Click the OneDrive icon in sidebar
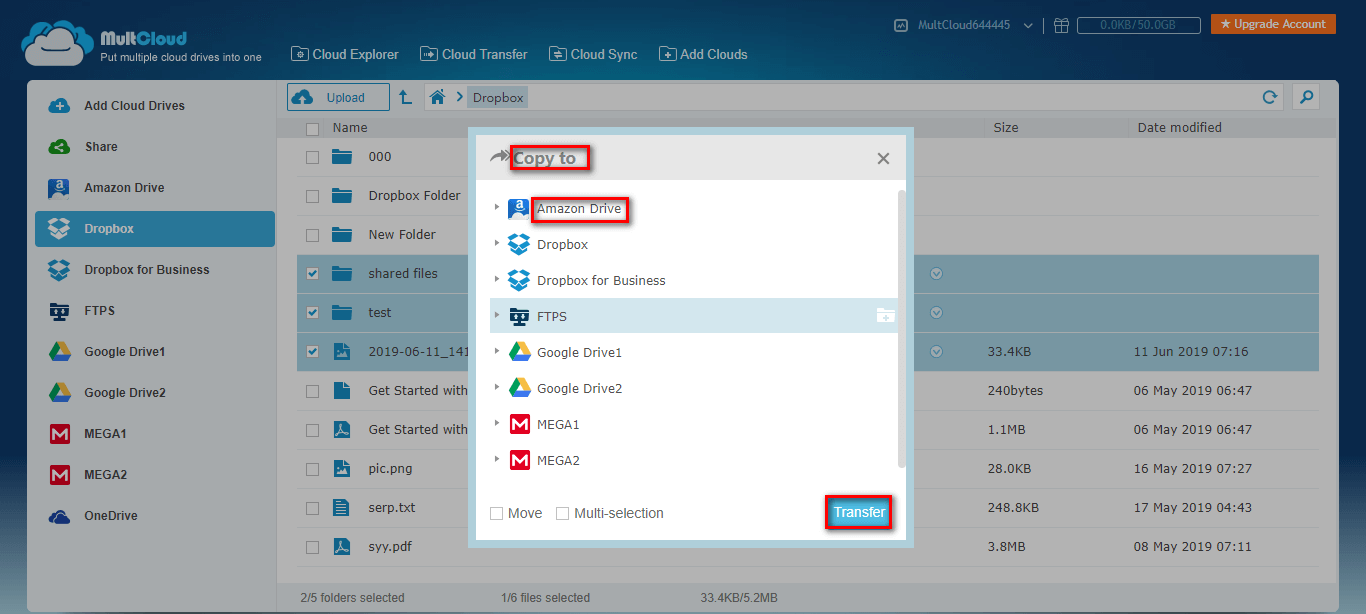1366x614 pixels. tap(59, 516)
